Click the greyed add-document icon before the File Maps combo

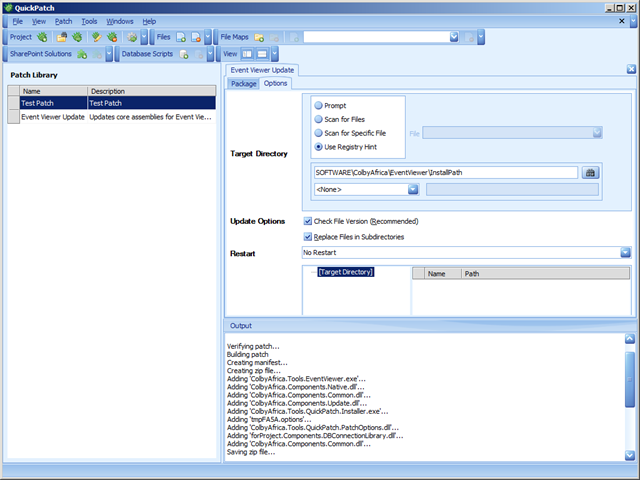294,37
